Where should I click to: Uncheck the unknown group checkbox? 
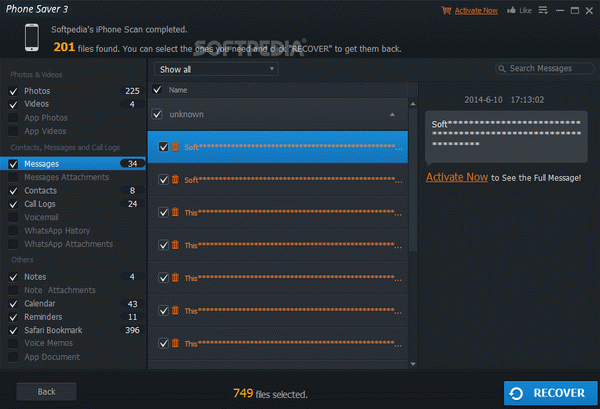[157, 114]
